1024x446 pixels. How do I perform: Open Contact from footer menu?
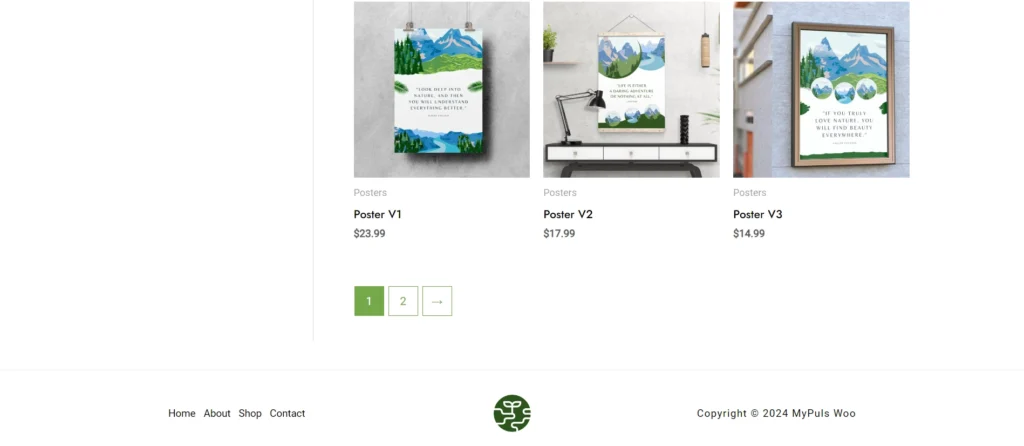pos(287,413)
